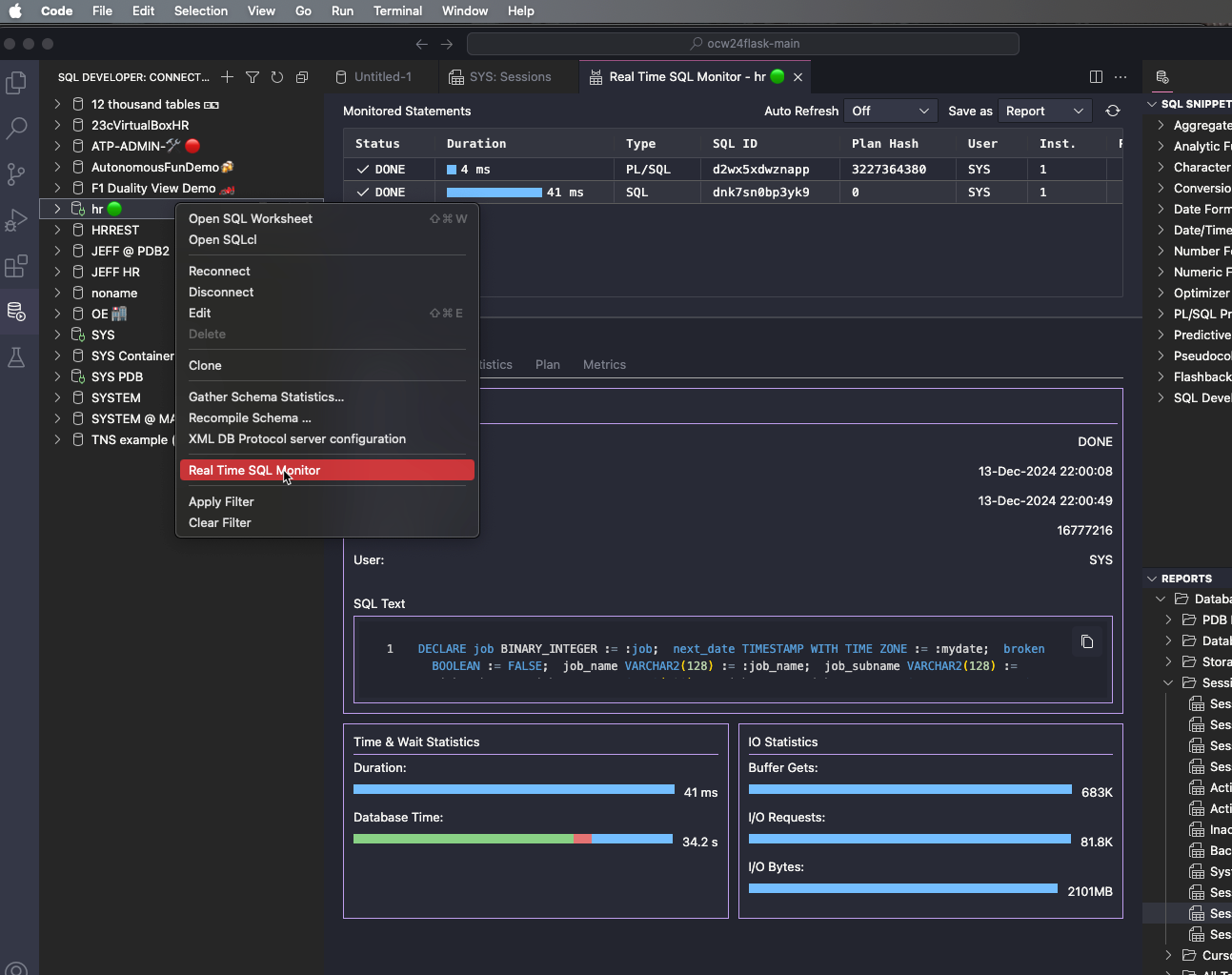Select Open SQL Worksheet in context menu

327,218
